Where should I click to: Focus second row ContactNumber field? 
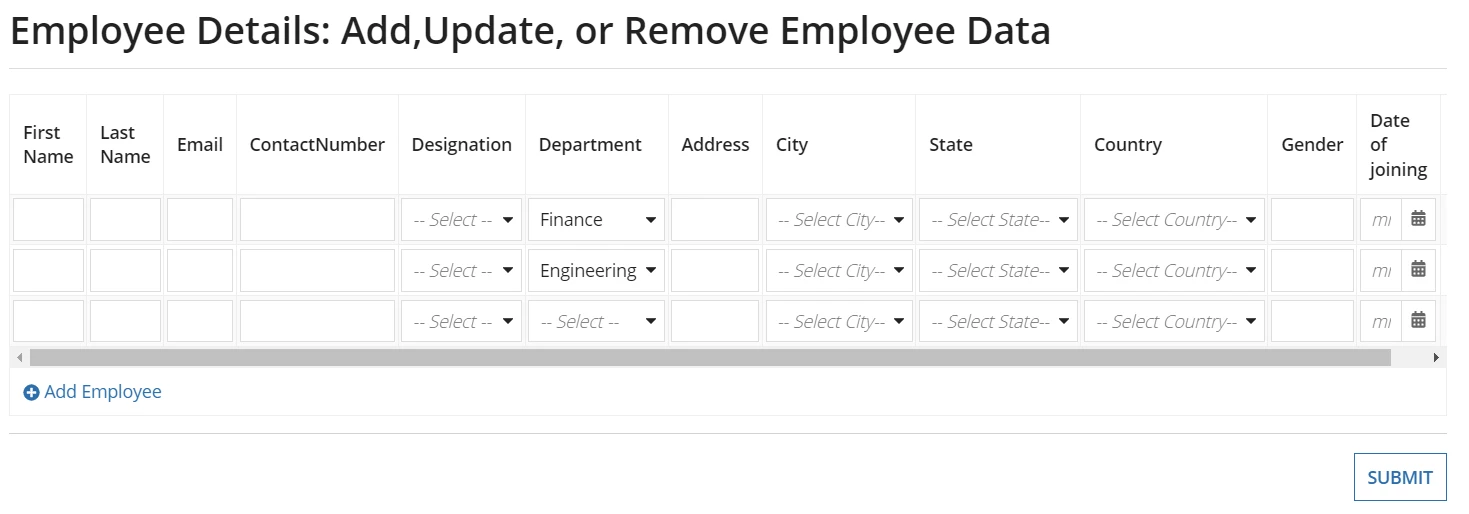click(x=317, y=270)
